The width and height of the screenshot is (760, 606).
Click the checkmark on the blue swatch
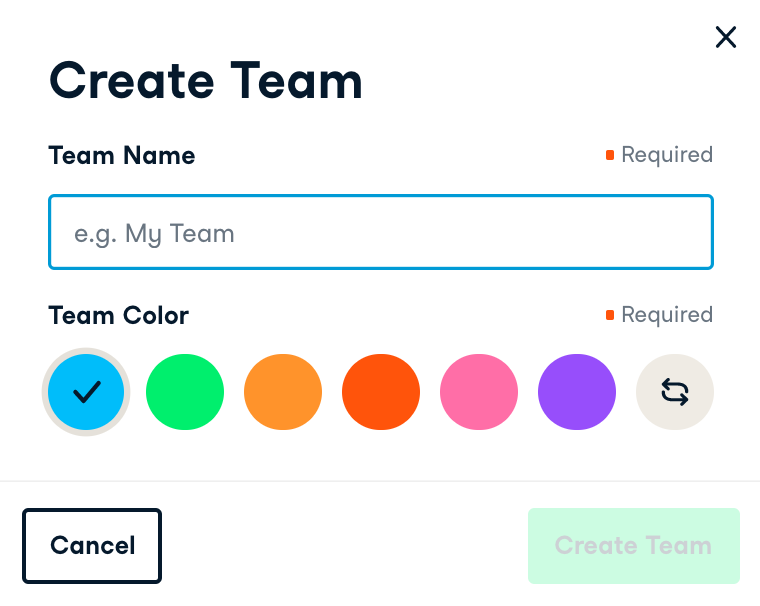point(86,393)
